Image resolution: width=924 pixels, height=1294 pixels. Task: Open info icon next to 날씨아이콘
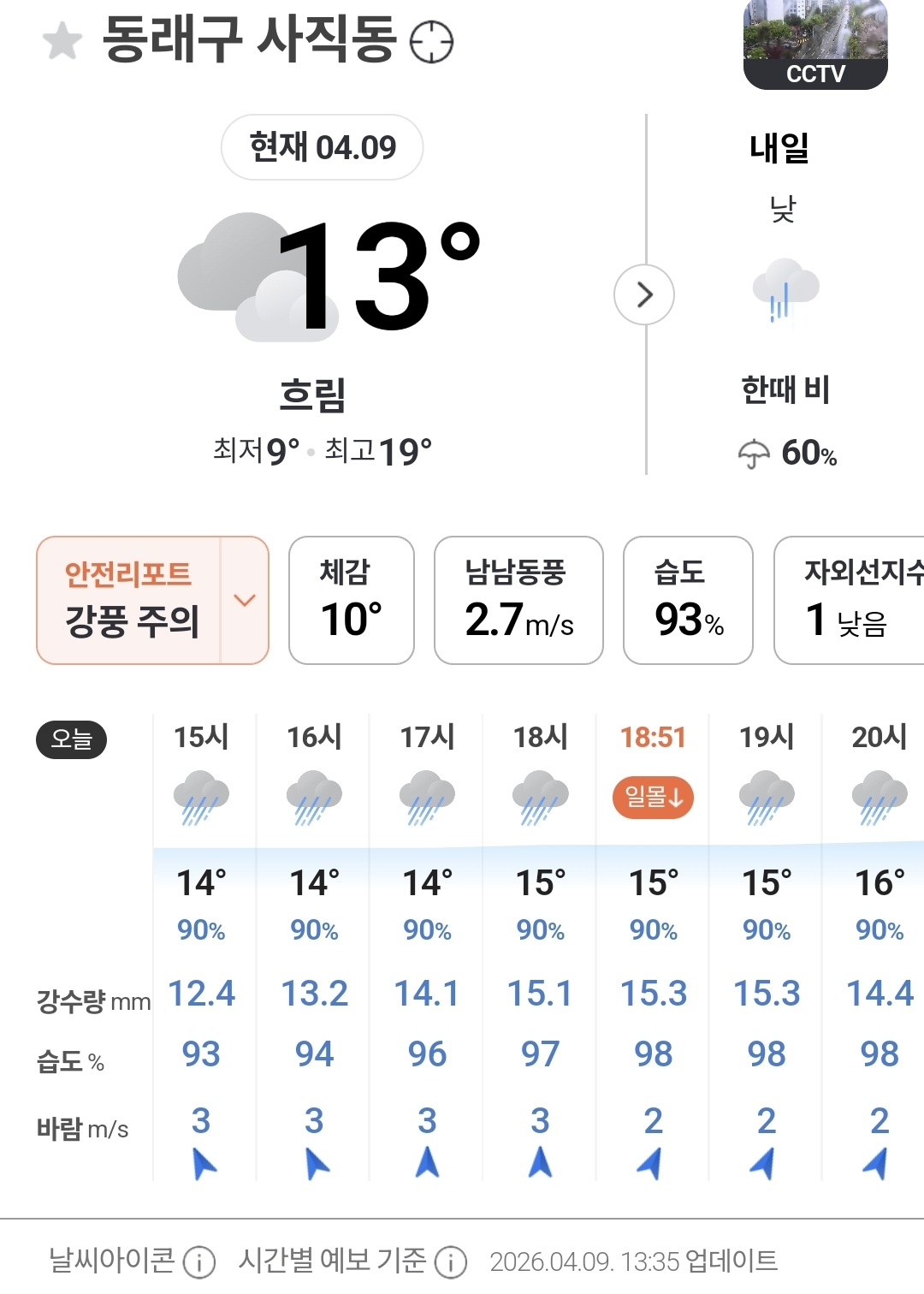pos(199,1261)
